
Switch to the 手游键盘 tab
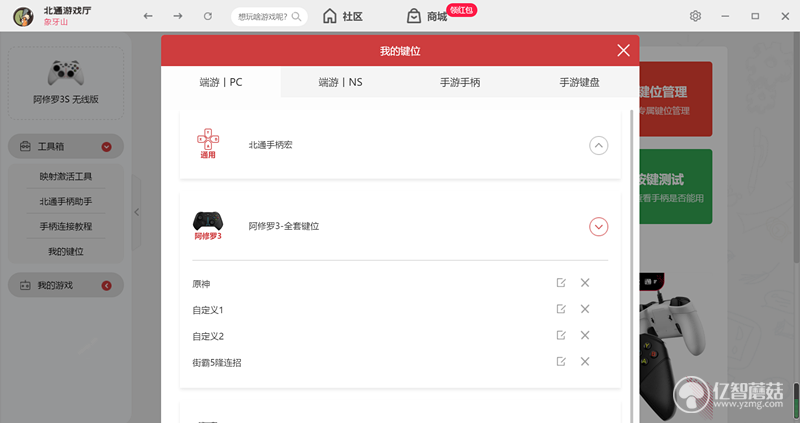coord(579,82)
